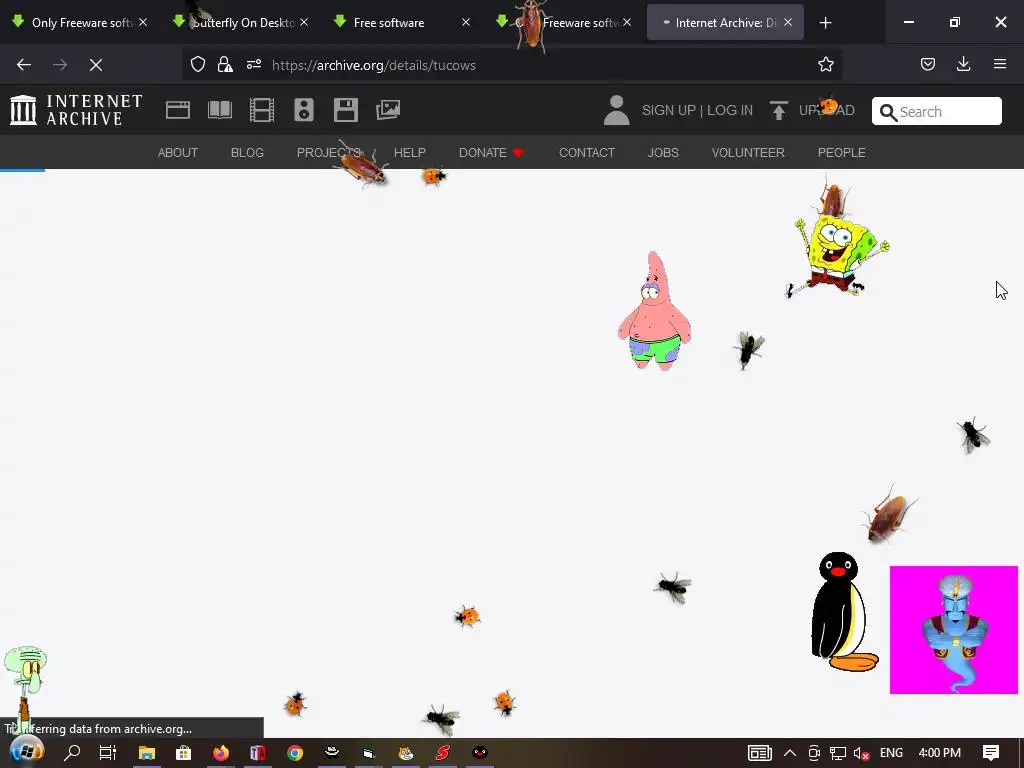Image resolution: width=1024 pixels, height=768 pixels.
Task: Open the Save to Pocket icon
Action: pyautogui.click(x=928, y=64)
